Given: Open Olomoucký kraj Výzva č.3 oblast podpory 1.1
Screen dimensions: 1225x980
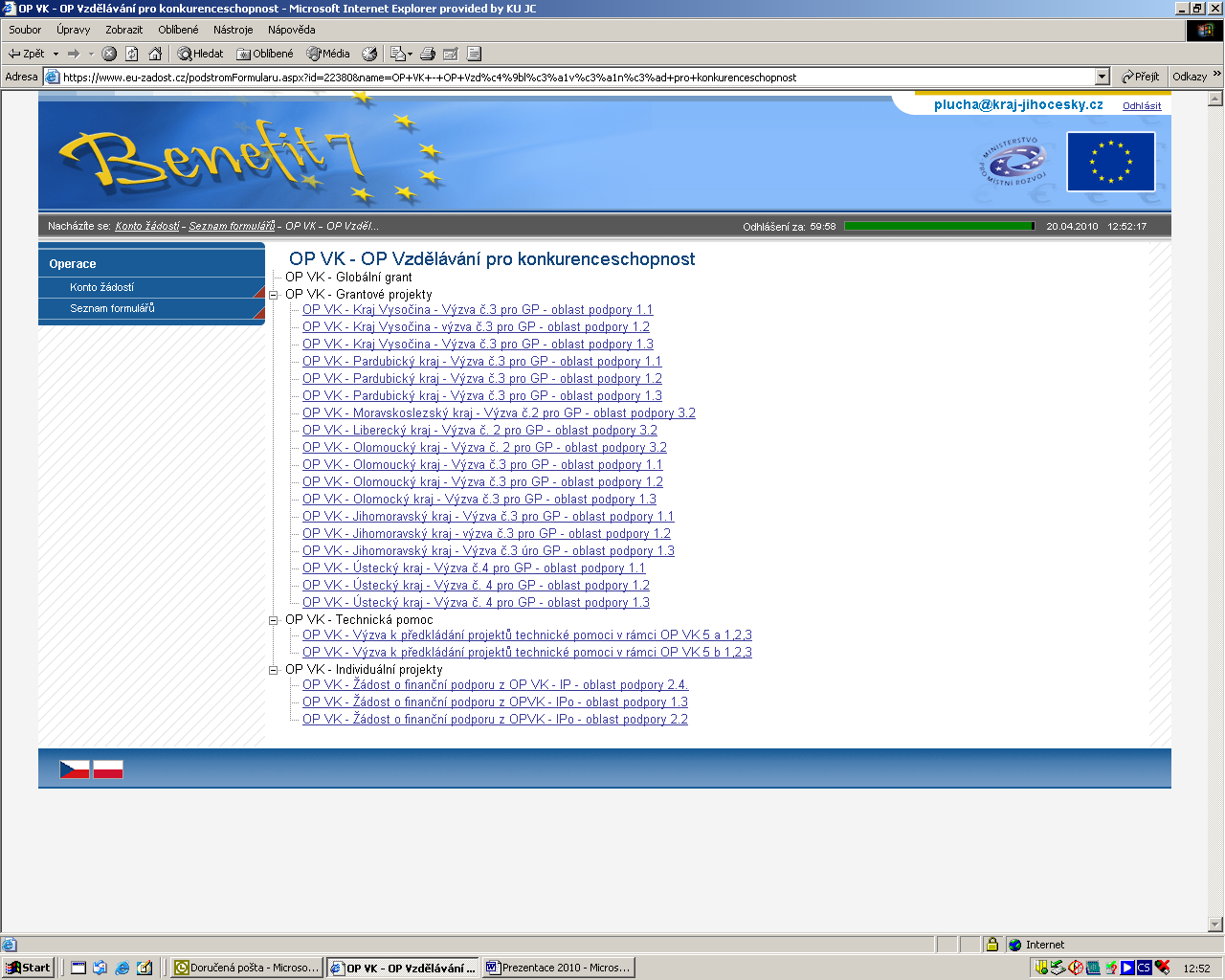Looking at the screenshot, I should 482,465.
